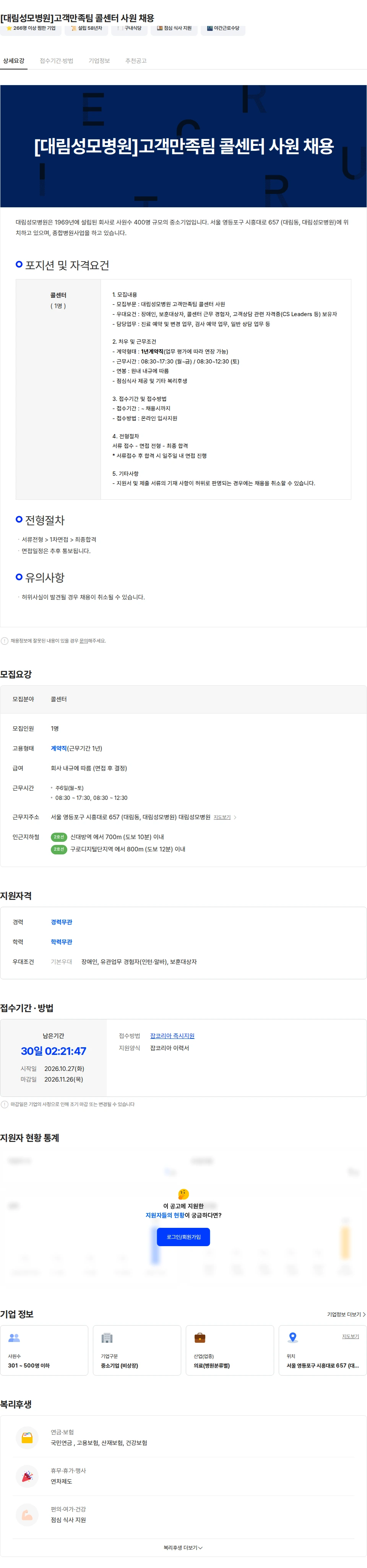
Task: Click the 중소기업 (비상장) value
Action: tap(120, 1365)
